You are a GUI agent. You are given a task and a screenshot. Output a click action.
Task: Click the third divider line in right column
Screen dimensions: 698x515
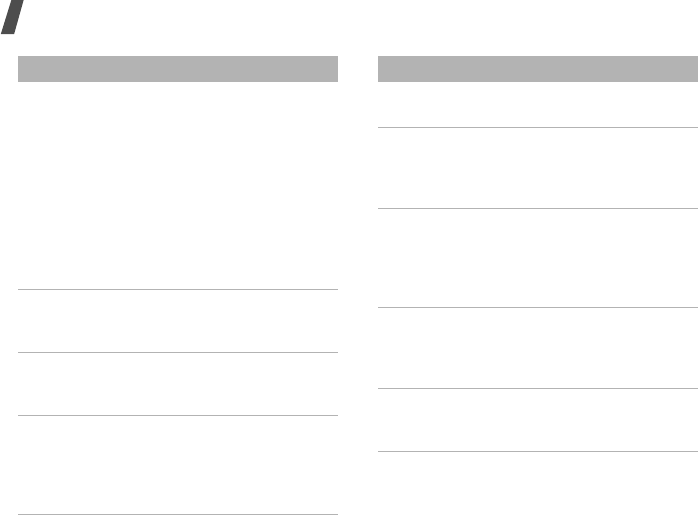(538, 307)
